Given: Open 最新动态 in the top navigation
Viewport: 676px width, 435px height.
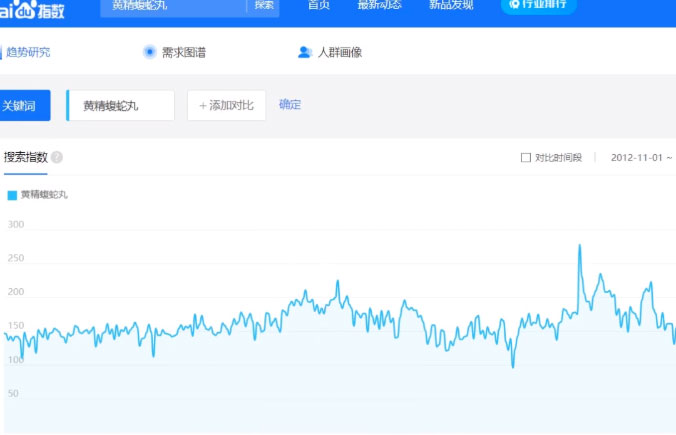Looking at the screenshot, I should point(379,5).
